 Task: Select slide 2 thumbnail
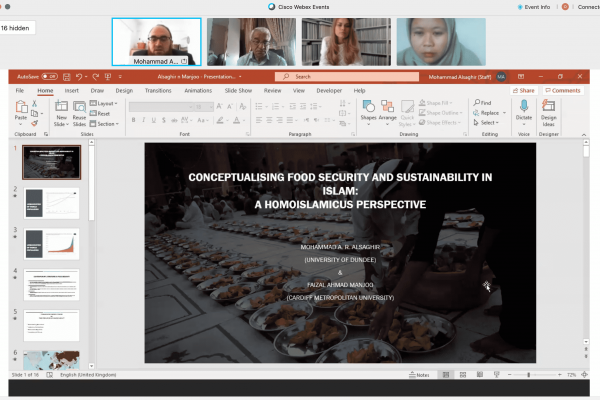(51, 203)
